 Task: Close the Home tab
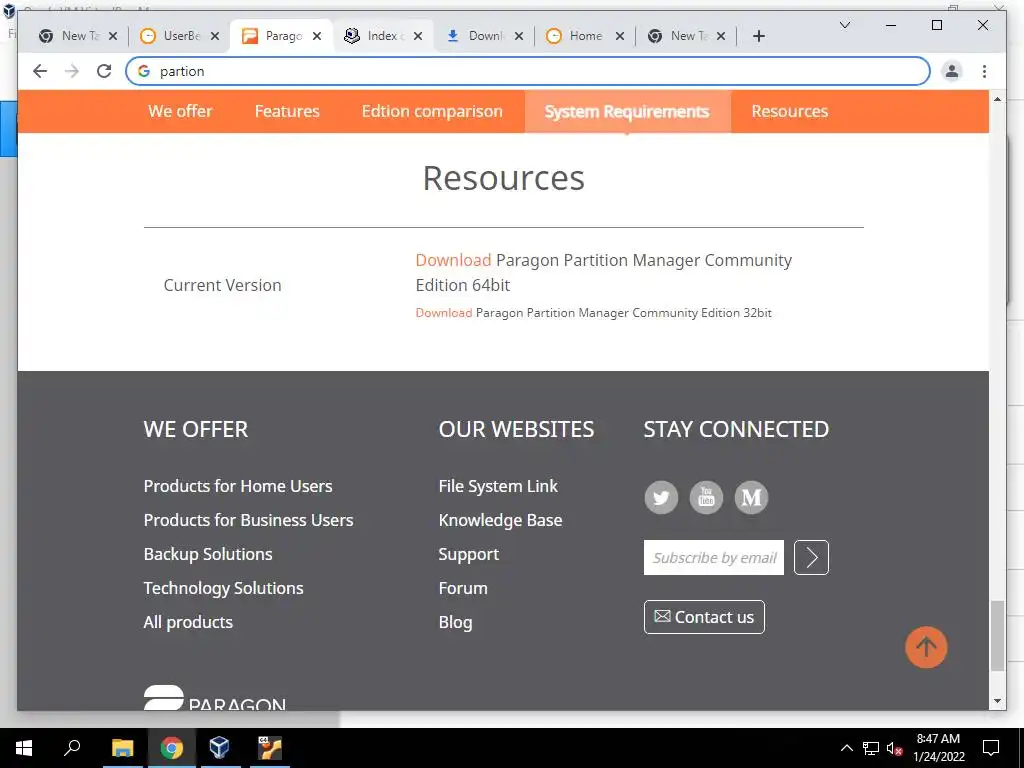[x=620, y=36]
